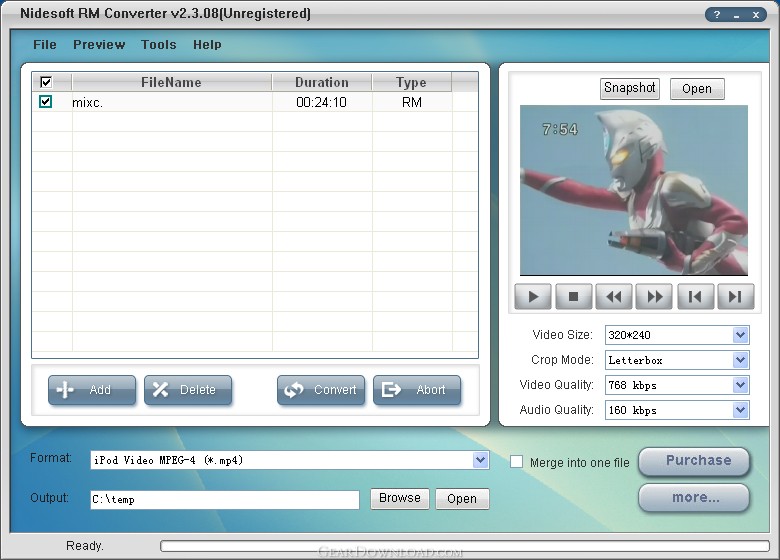Image resolution: width=780 pixels, height=560 pixels.
Task: Skip to next file in preview
Action: [x=736, y=297]
